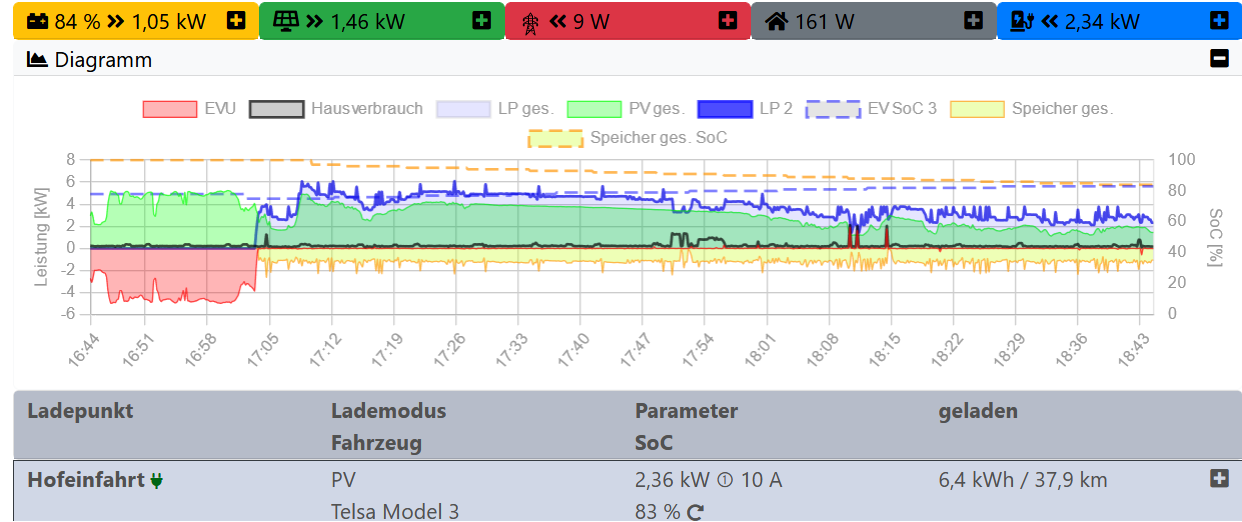Click the Diagramm chart icon
This screenshot has height=522, width=1242.
click(37, 60)
